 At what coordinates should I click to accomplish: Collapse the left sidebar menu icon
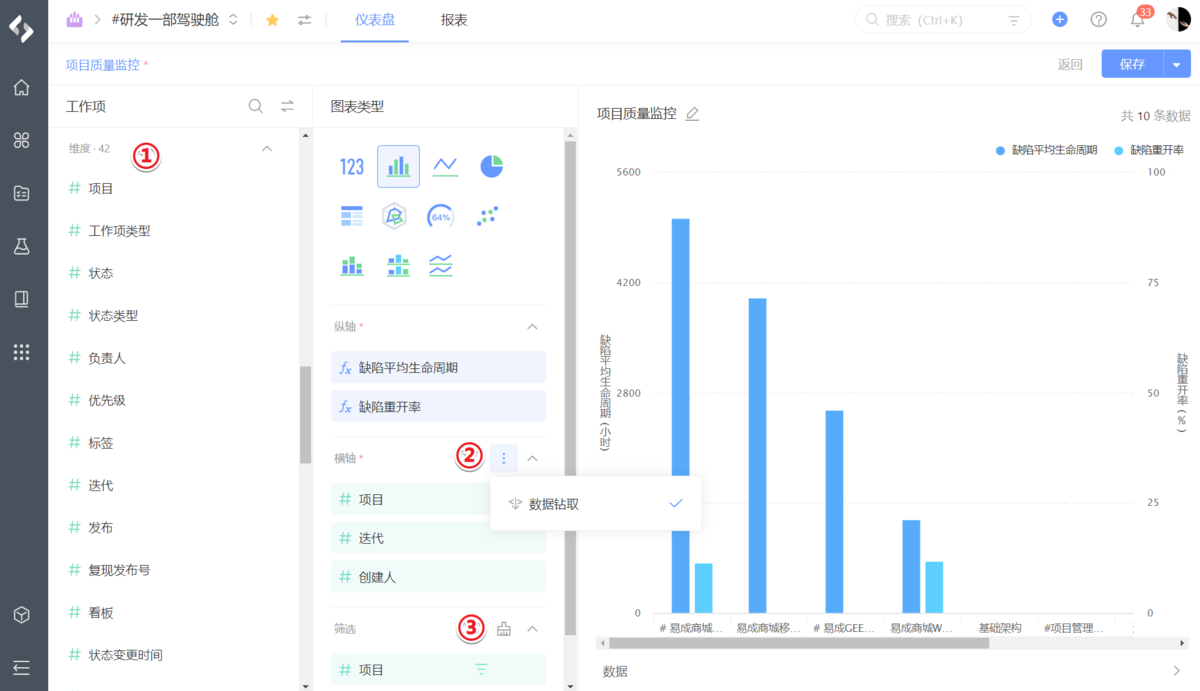tap(22, 667)
